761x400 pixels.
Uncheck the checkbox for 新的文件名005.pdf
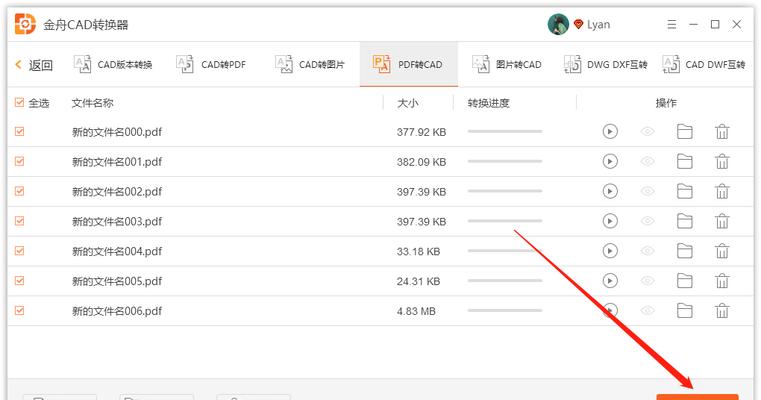click(19, 281)
